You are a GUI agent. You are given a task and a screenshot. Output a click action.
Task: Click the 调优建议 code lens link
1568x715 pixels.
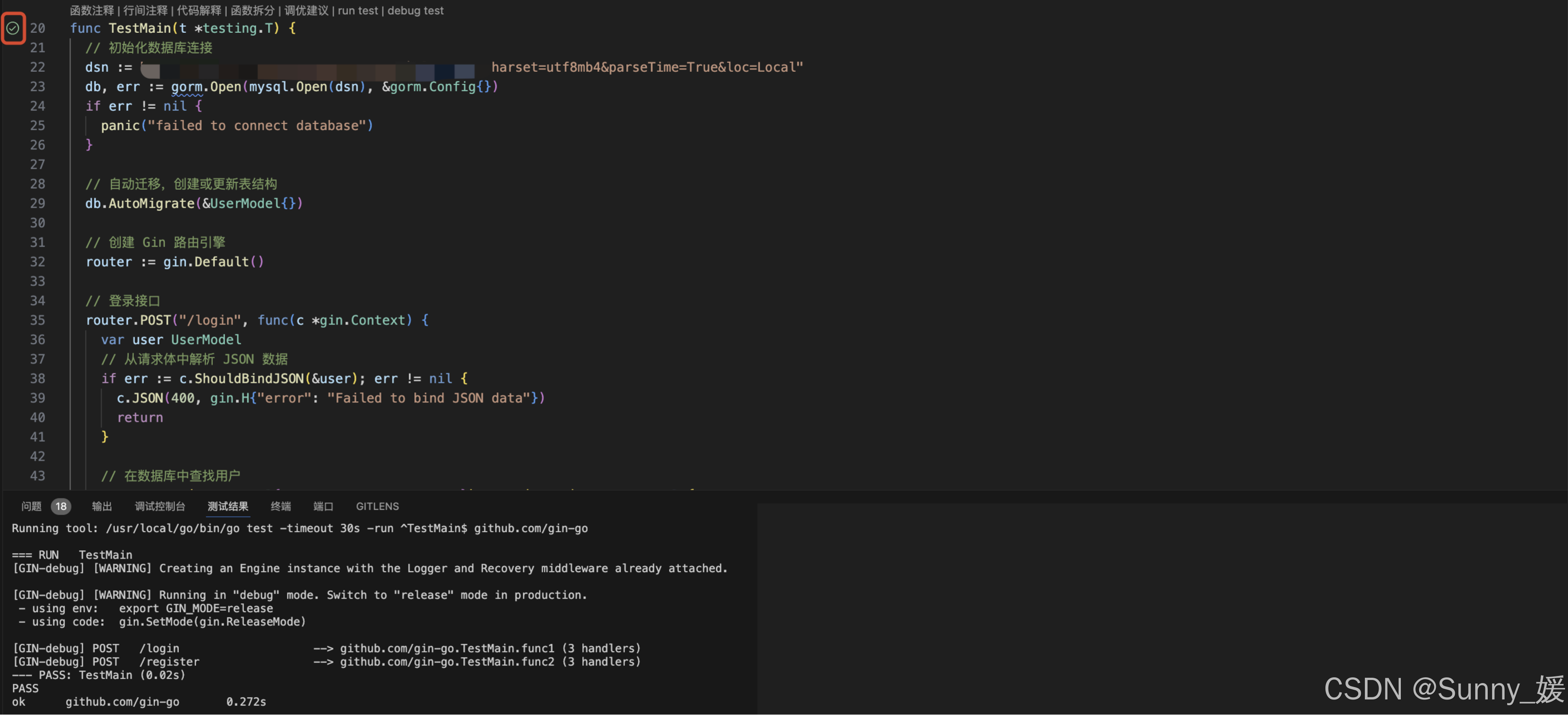306,10
